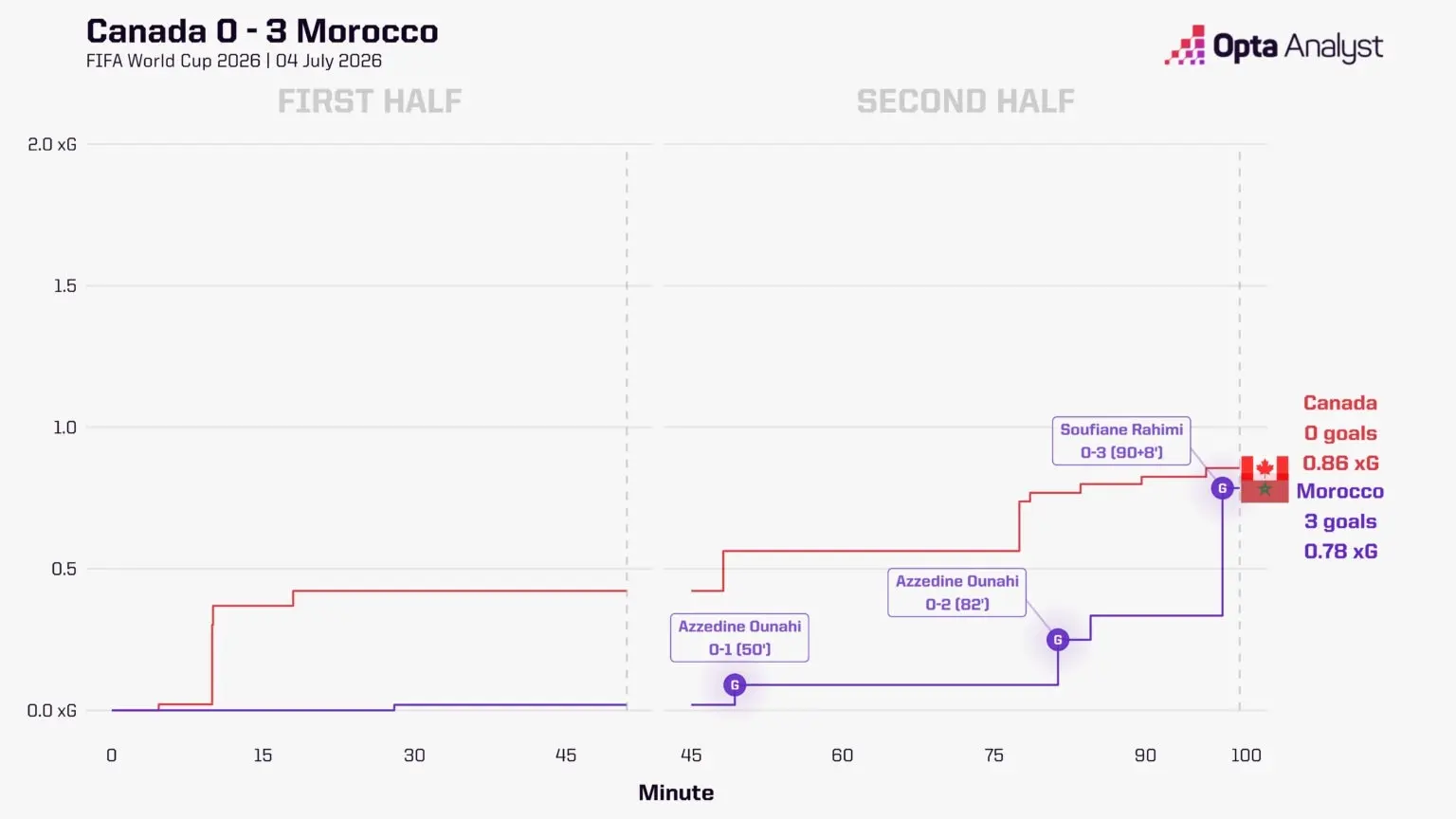Select the Azzedine Ounahi 0-1 (50') label

(739, 638)
